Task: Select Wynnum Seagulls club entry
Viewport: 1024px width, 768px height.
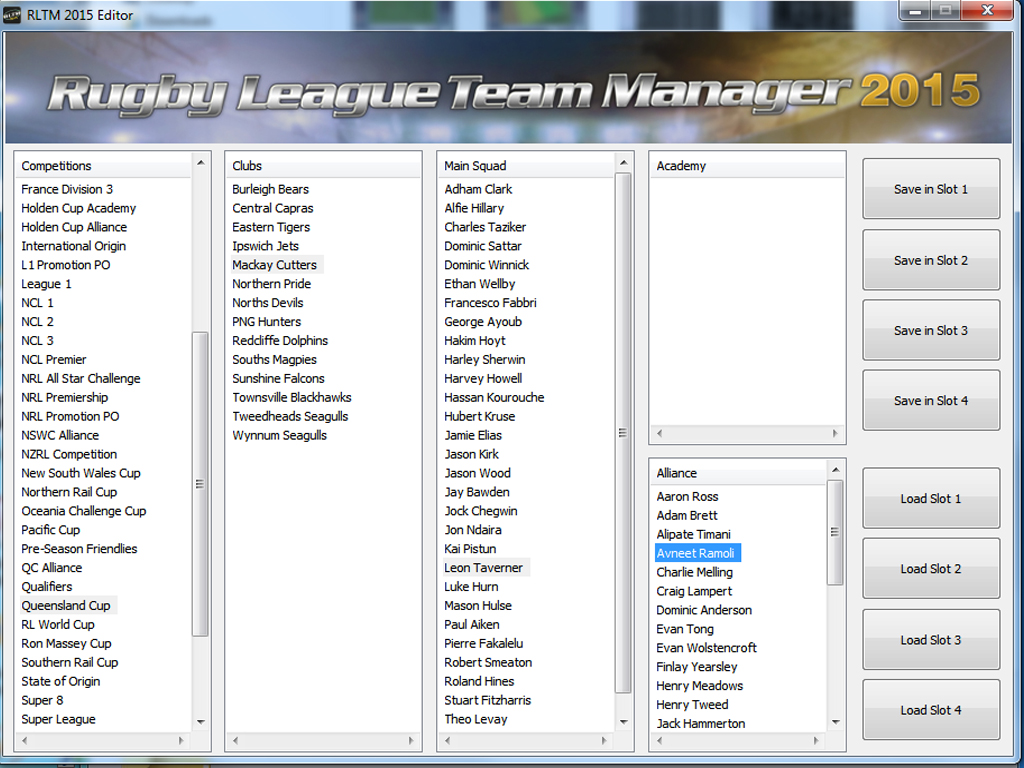Action: [280, 435]
